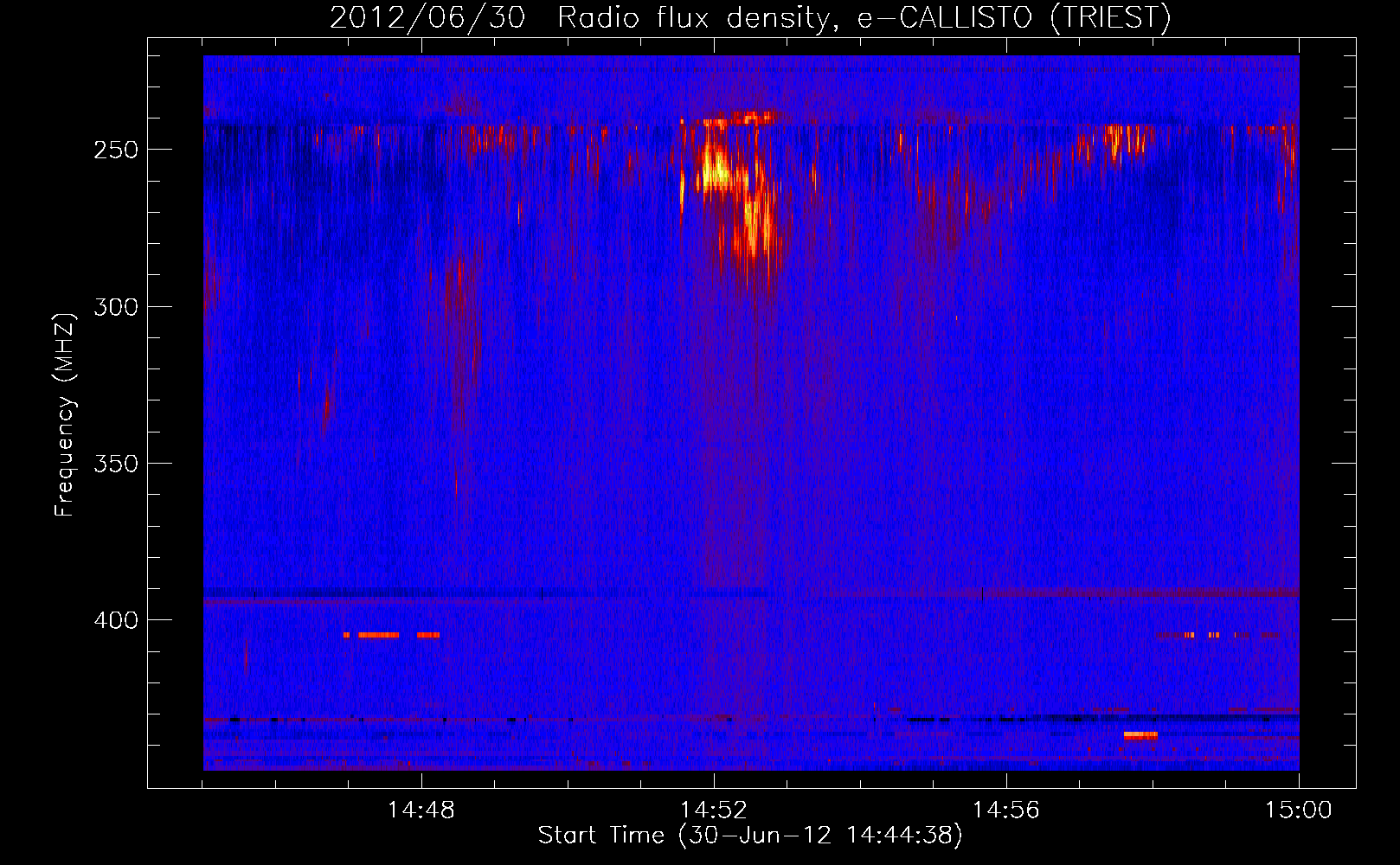The width and height of the screenshot is (1400, 865).
Task: Click the 400 frequency tick label
Action: coord(116,620)
